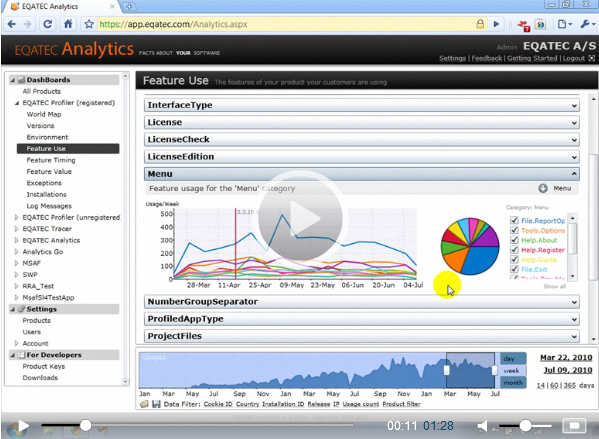Toggle Tools.Options checkbox
599x439 pixels.
coord(514,230)
